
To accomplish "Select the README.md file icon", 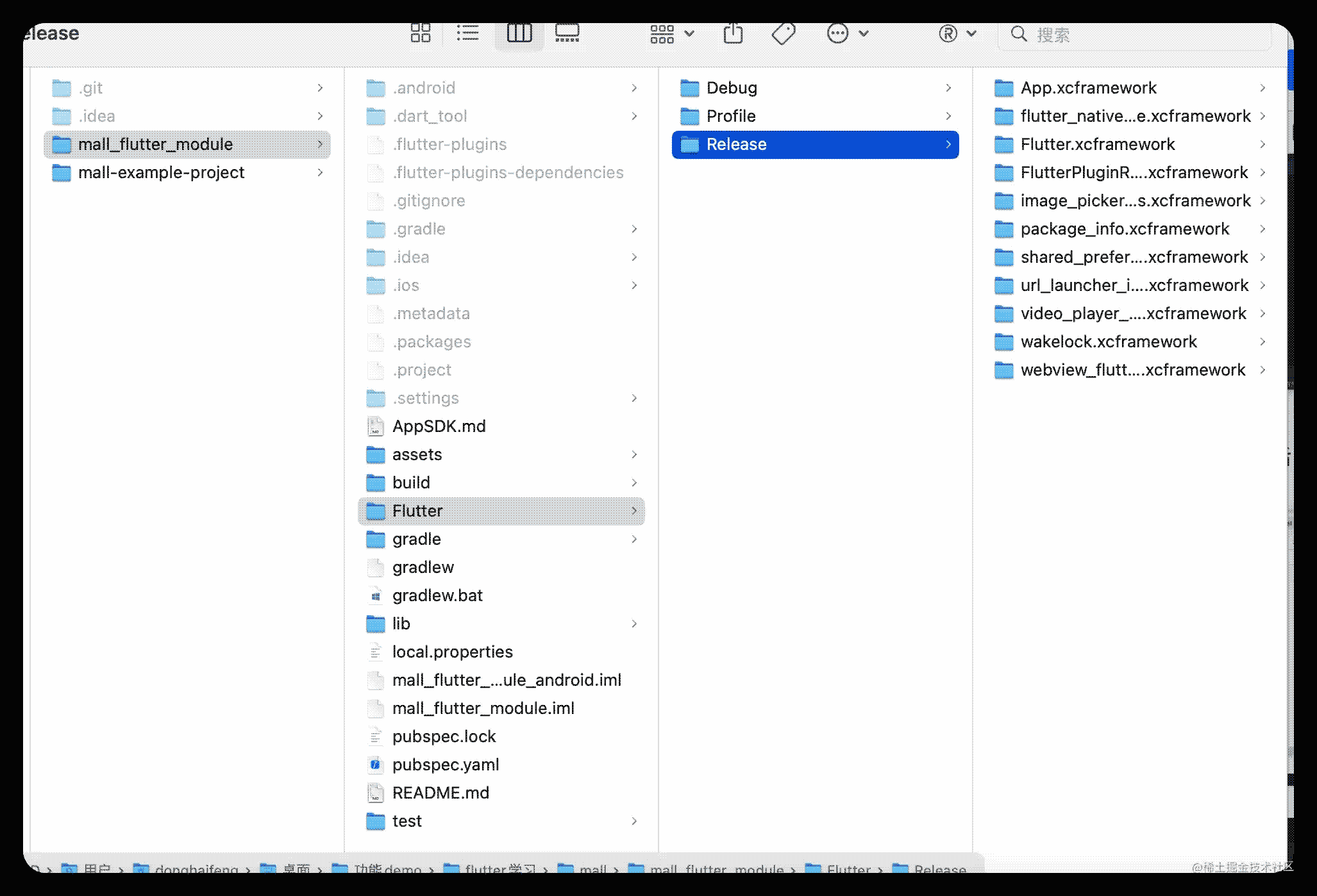I will [375, 793].
